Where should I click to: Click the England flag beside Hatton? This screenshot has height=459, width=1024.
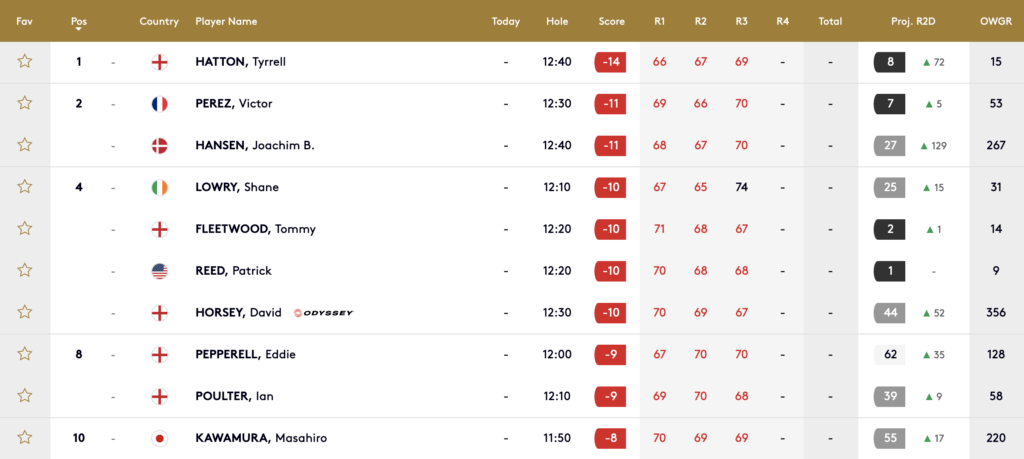(x=159, y=62)
